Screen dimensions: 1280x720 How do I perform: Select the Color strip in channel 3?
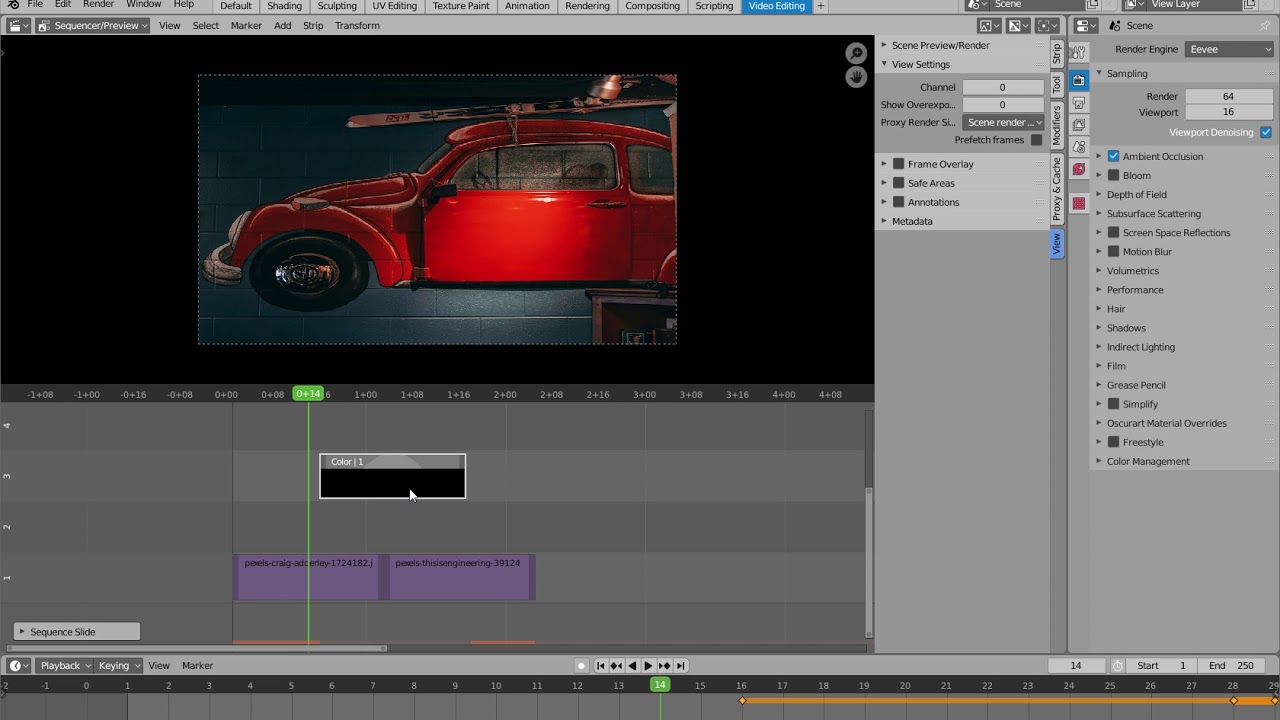[392, 476]
